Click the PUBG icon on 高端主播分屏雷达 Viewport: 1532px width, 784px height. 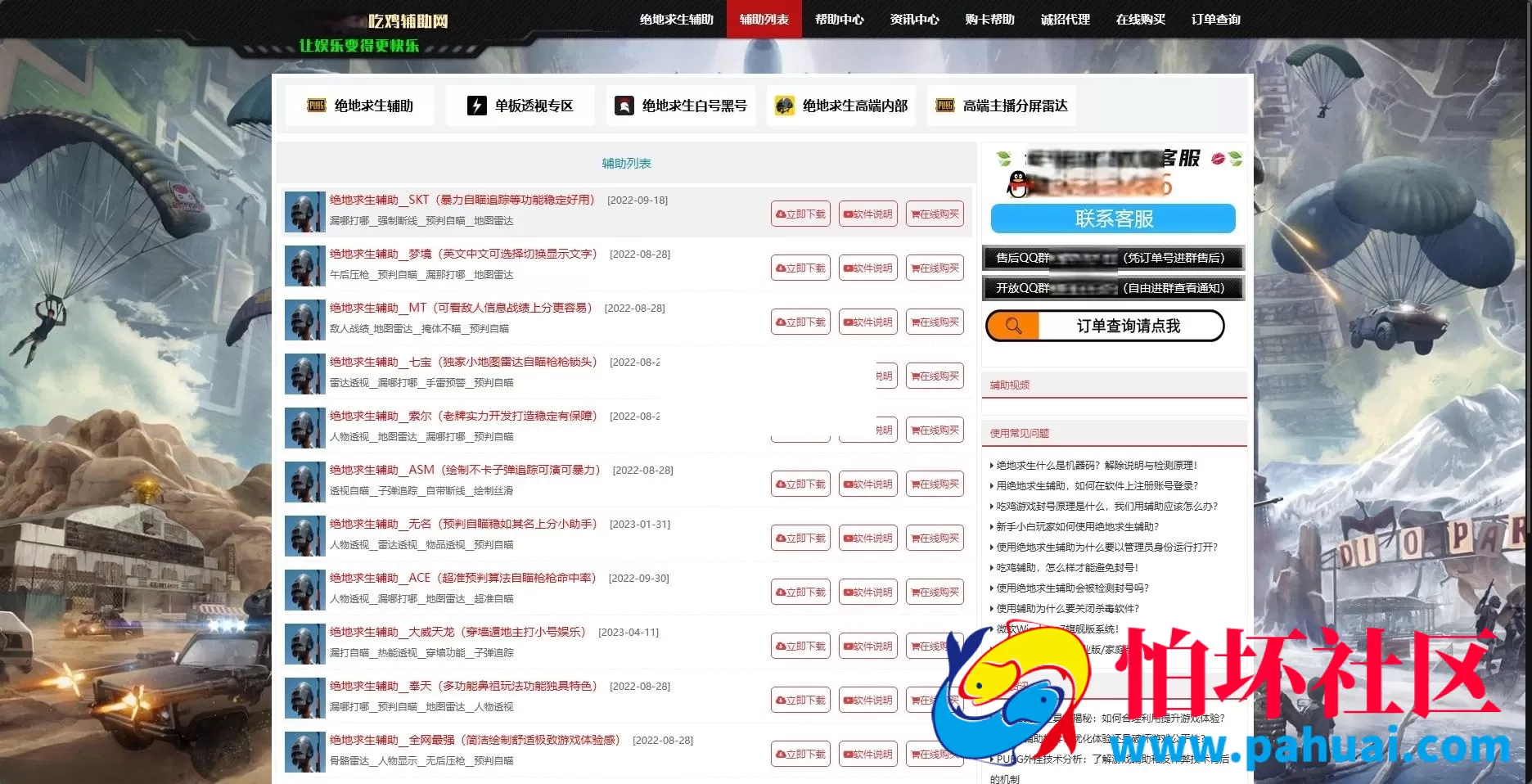[x=945, y=106]
